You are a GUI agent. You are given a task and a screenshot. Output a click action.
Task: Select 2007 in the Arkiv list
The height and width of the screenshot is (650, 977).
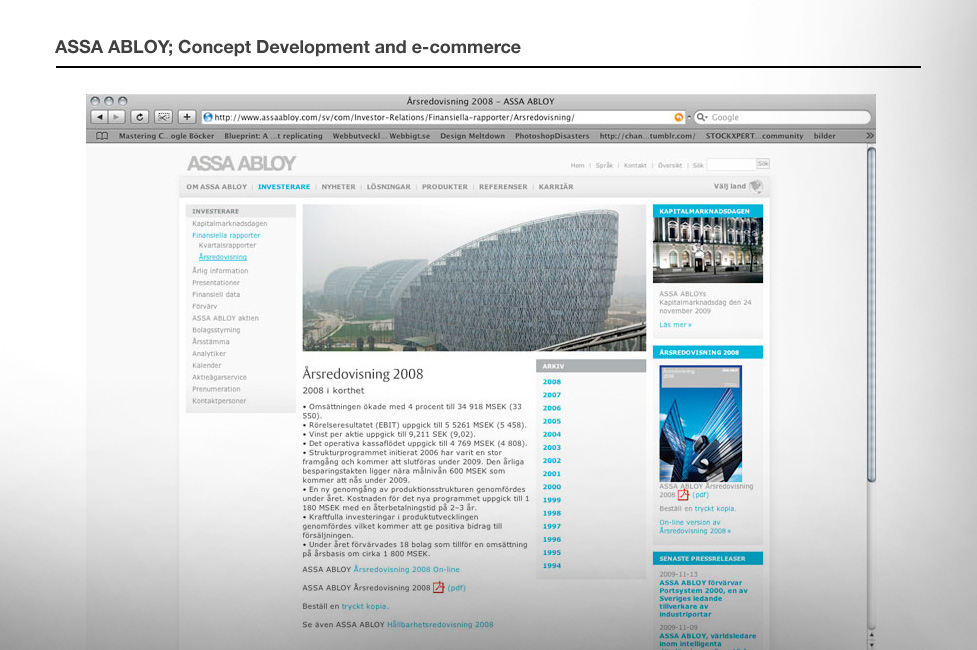pos(551,395)
